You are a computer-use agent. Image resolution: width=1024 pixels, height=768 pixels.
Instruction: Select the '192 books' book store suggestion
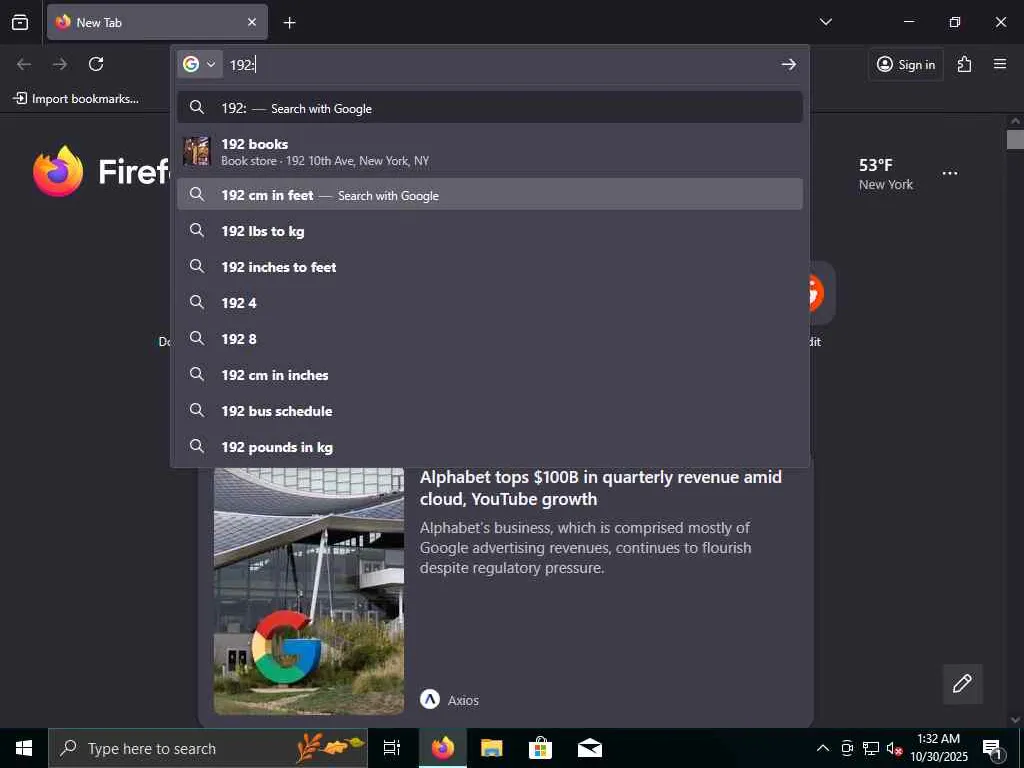pos(490,152)
